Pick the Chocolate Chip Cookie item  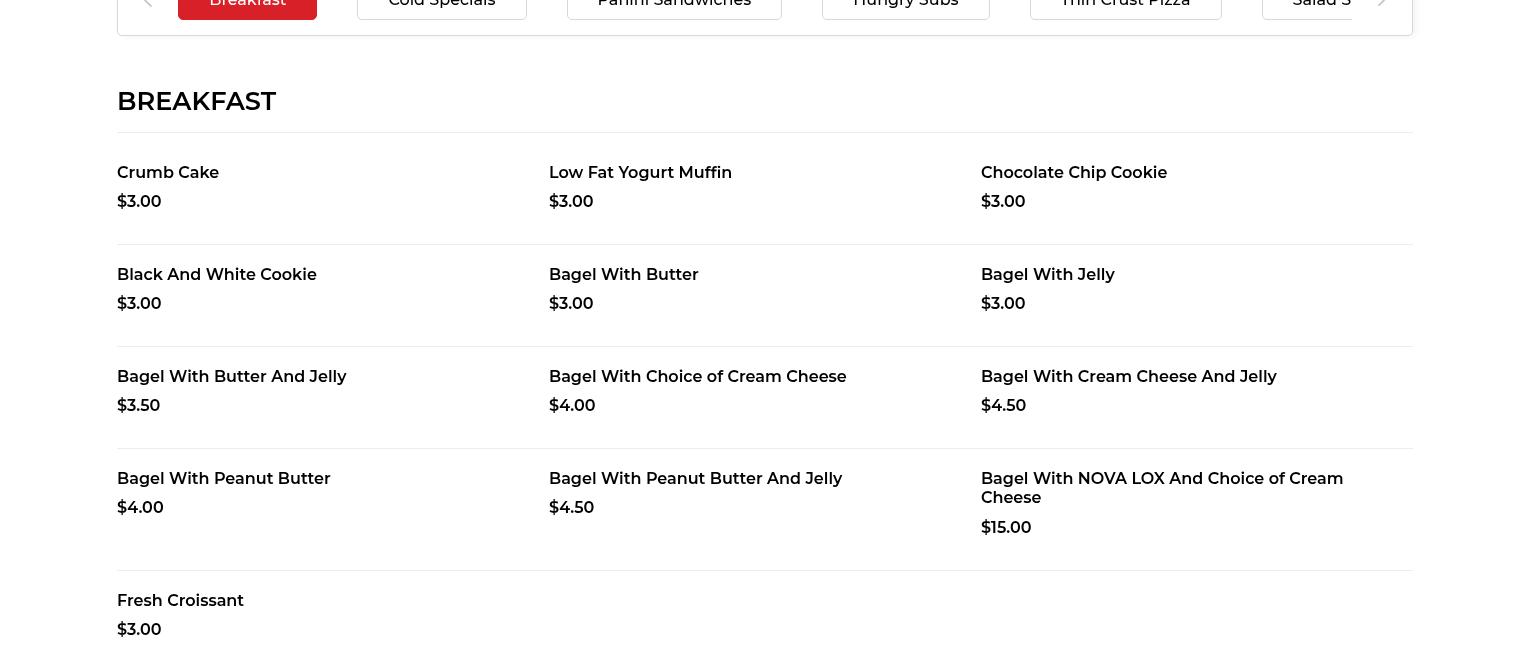[1073, 173]
